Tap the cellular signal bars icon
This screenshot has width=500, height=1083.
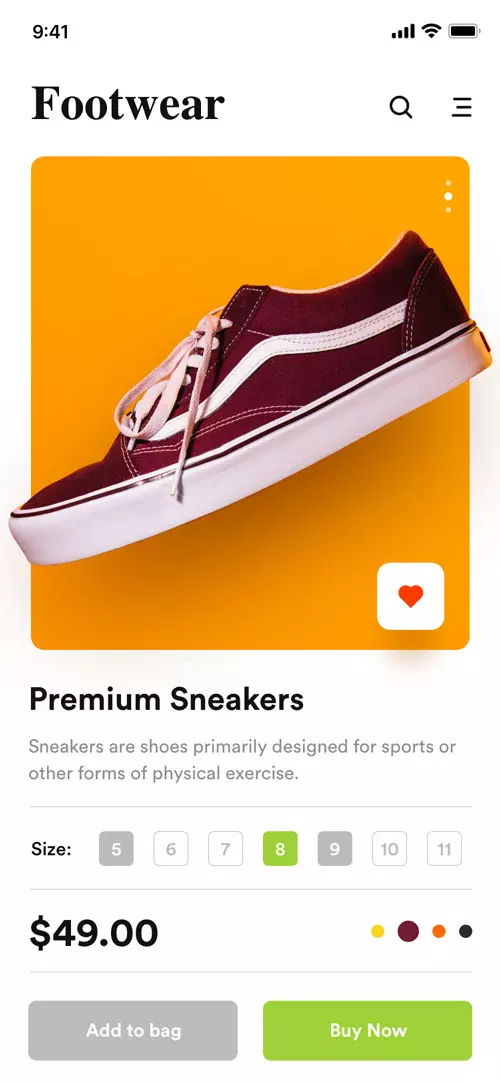point(403,32)
